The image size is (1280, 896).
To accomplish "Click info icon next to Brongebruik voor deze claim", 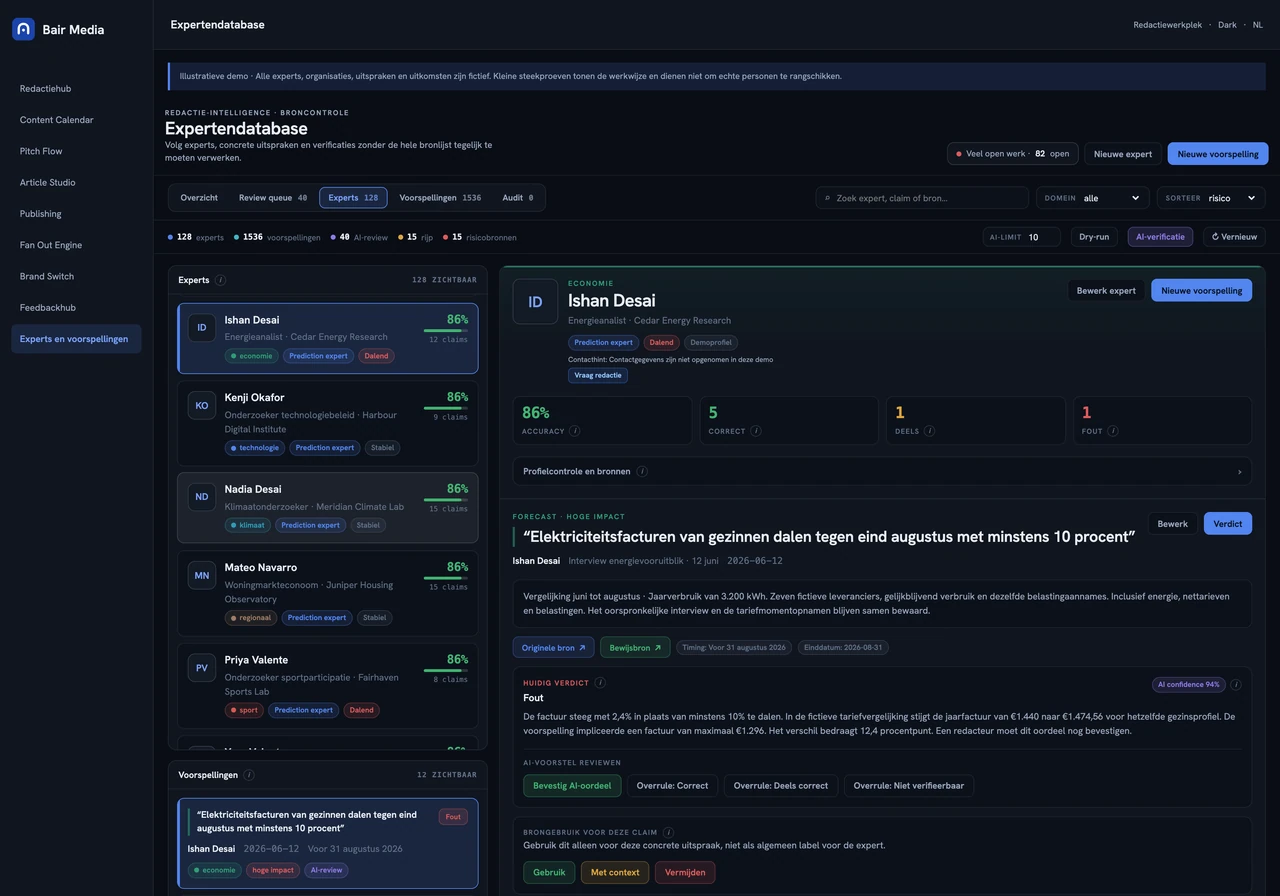I will [668, 832].
